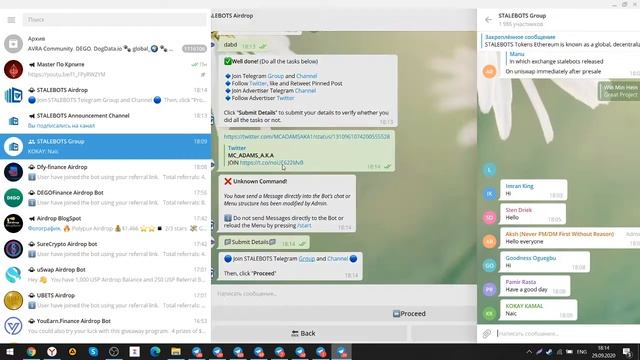Go back from STALEBOTS Group panel

(488, 20)
